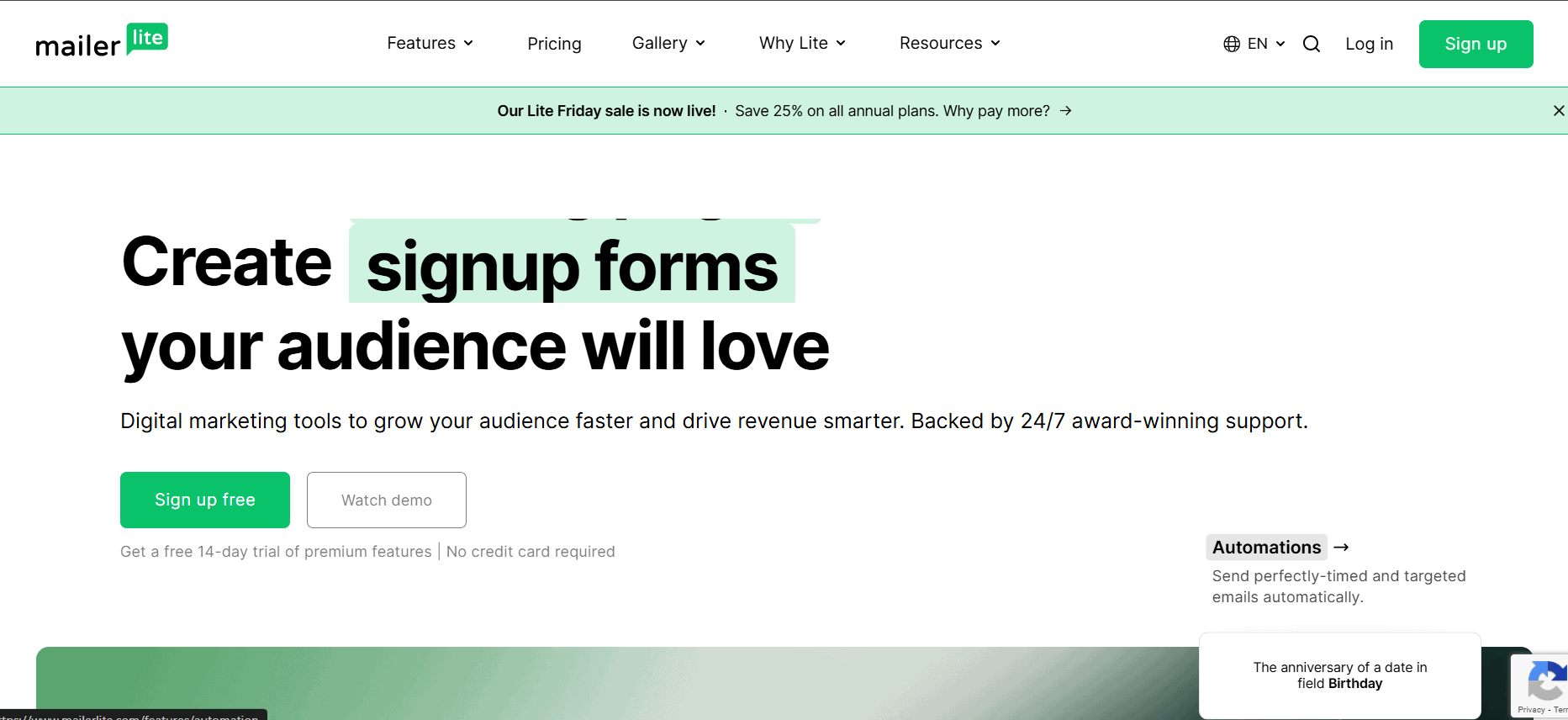Click the Lite Friday sale announcement text
The height and width of the screenshot is (720, 1568).
click(606, 111)
